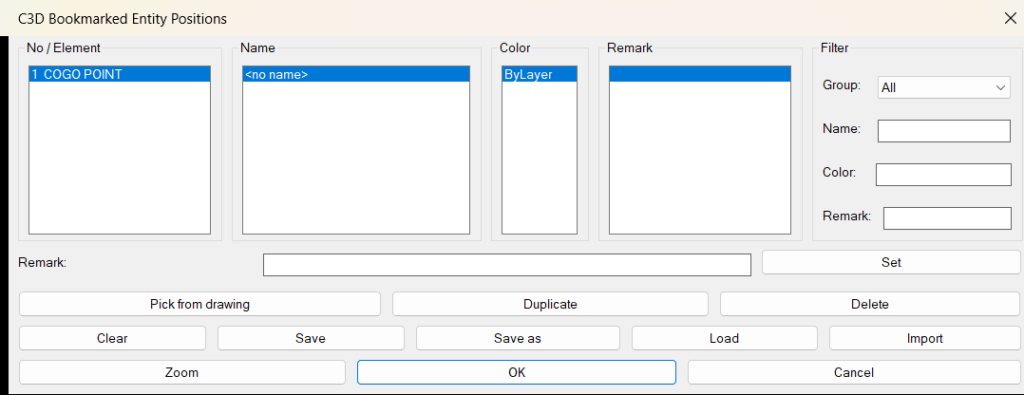Select the <no name> entry

[356, 74]
